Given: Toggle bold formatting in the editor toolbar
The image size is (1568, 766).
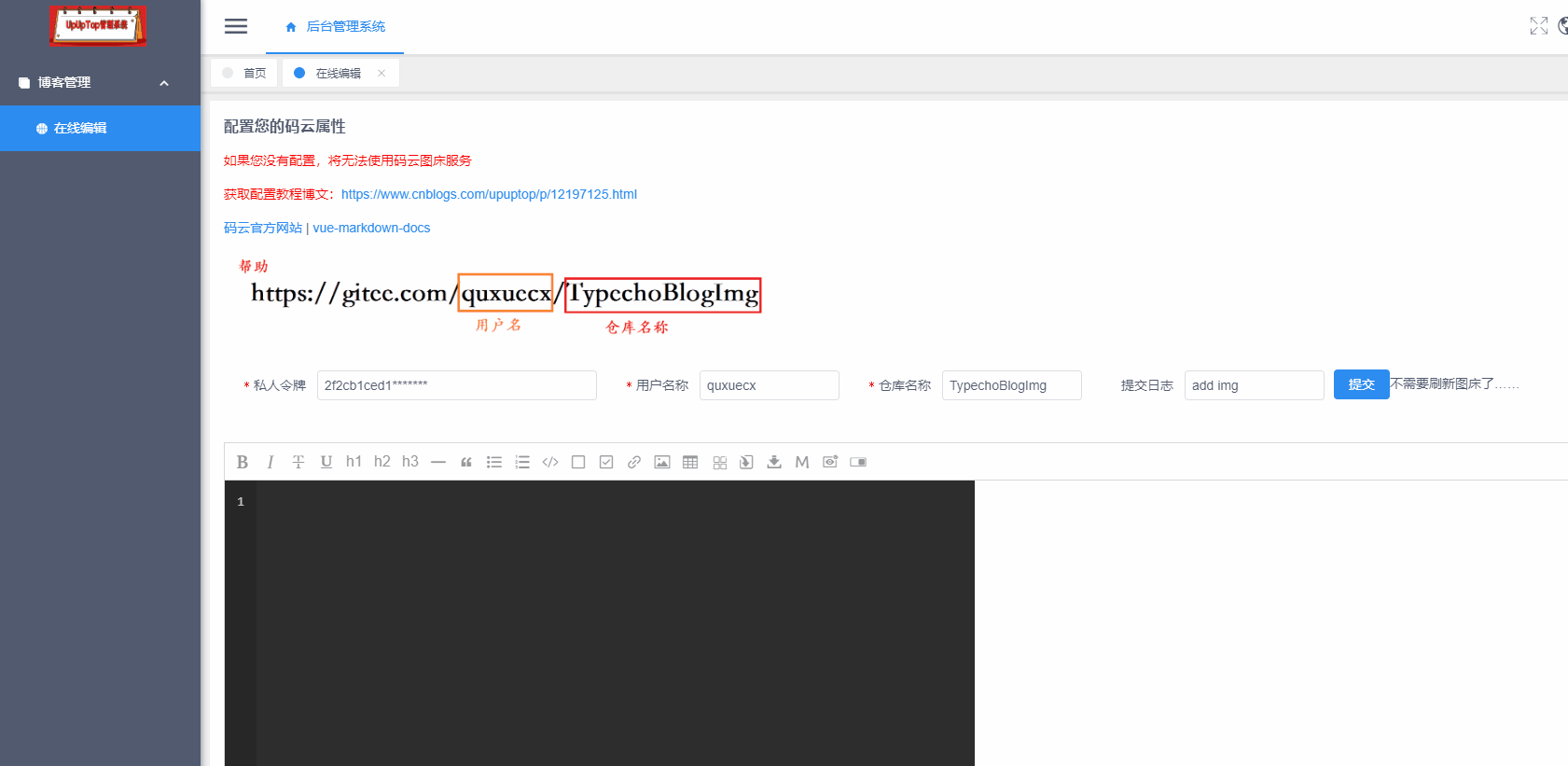Looking at the screenshot, I should click(243, 462).
